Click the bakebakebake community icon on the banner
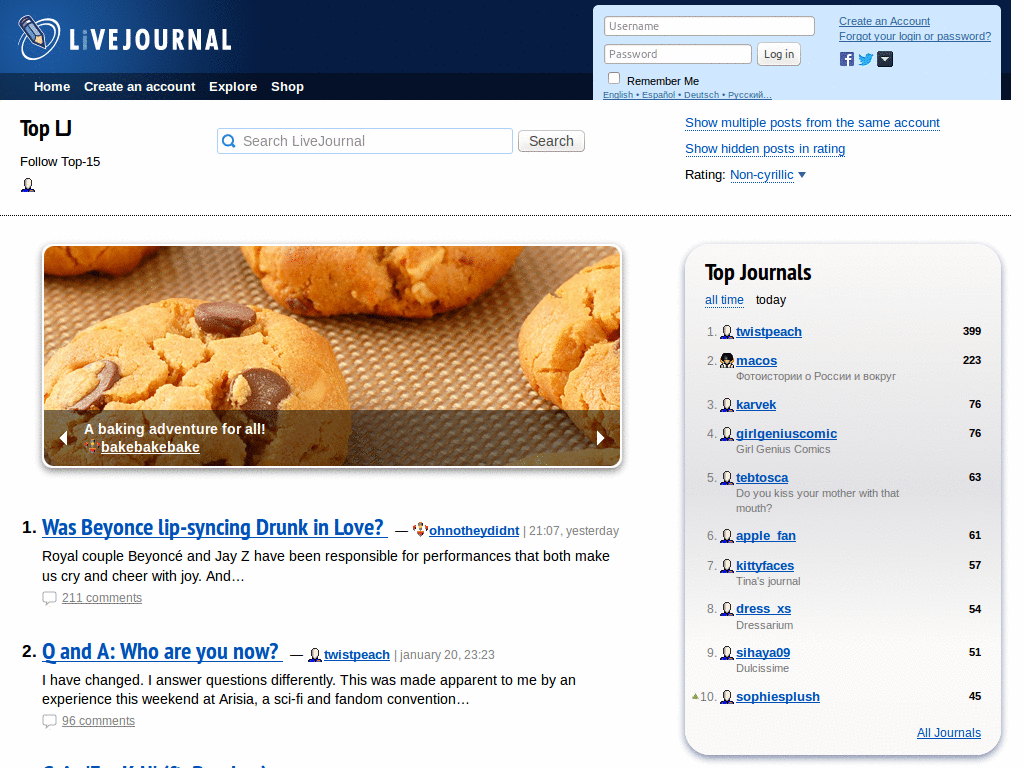1024x768 pixels. pos(91,447)
